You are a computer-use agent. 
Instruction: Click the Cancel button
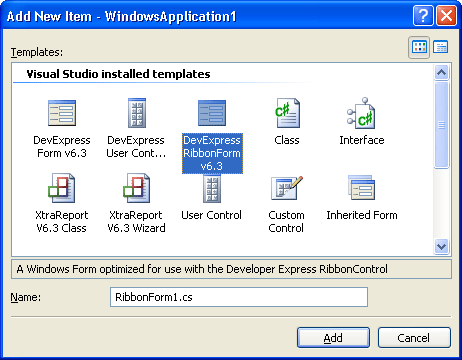[414, 338]
